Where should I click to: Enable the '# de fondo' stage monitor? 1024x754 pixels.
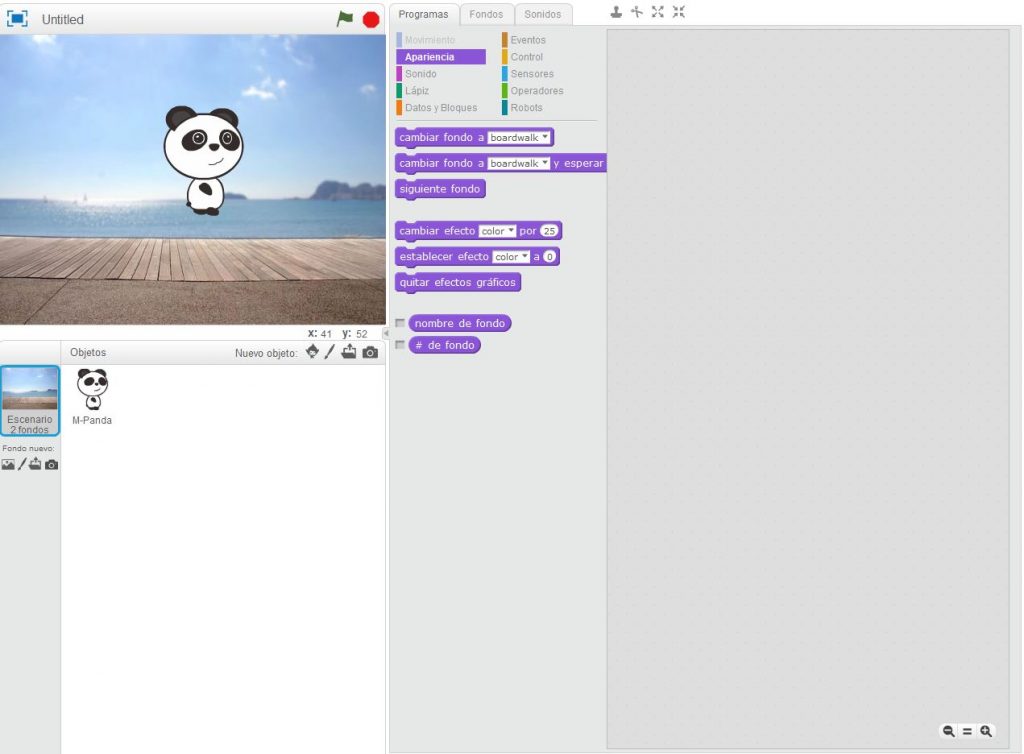(400, 345)
